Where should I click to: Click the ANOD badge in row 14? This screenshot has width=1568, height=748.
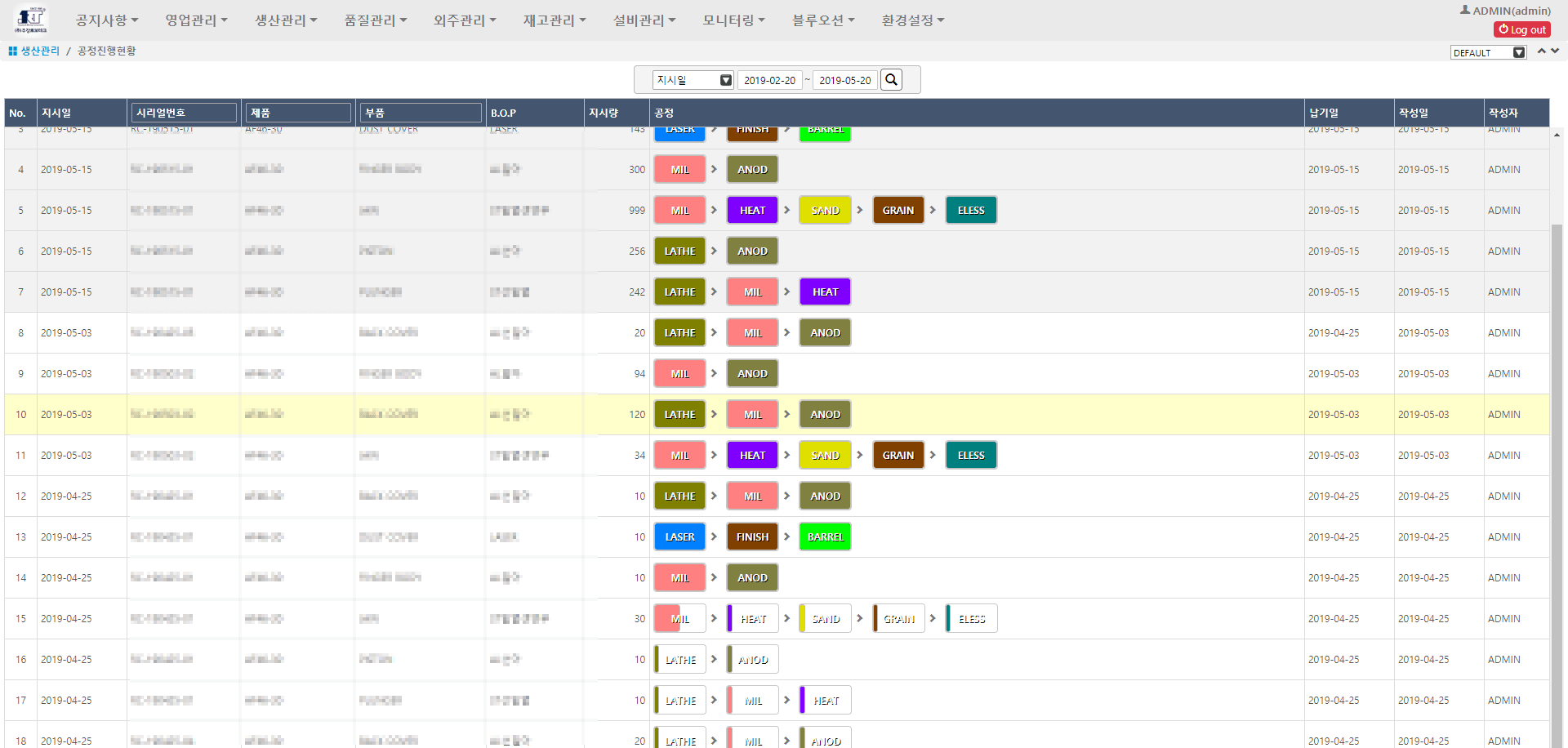click(x=751, y=577)
